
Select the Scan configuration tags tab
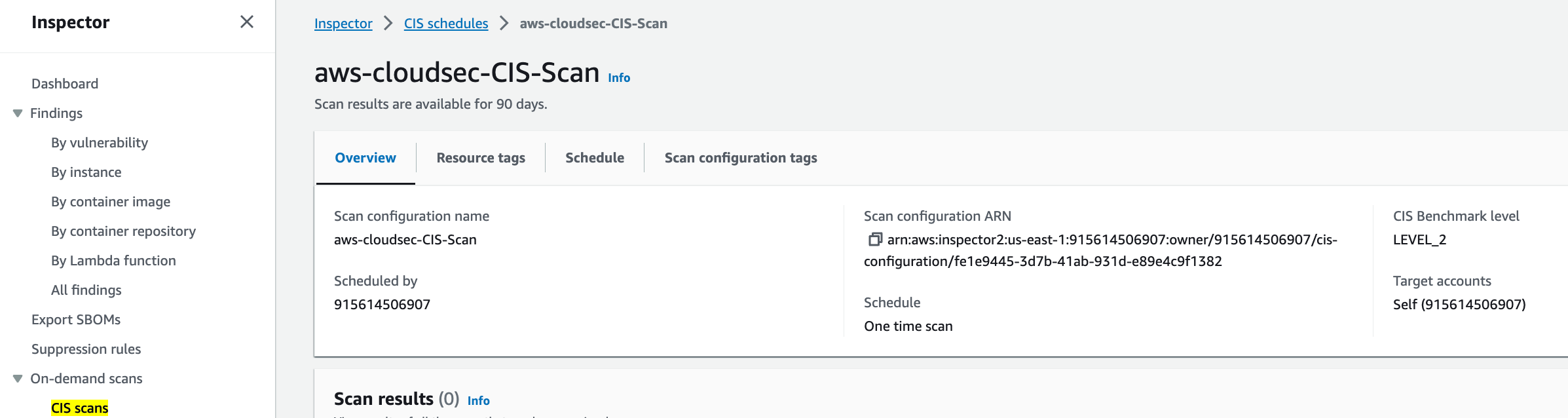pos(741,158)
